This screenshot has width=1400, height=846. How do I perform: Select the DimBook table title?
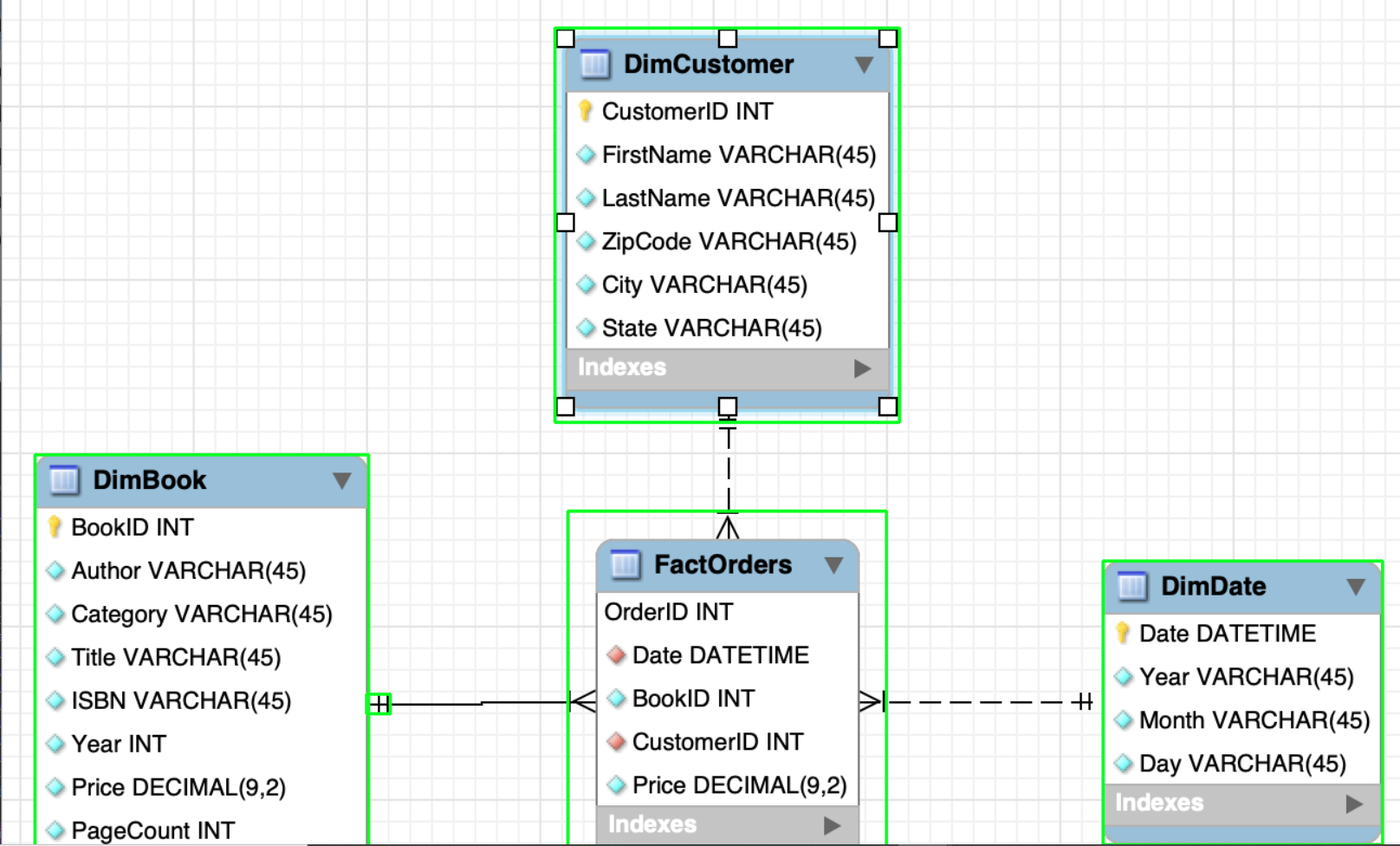coord(150,480)
